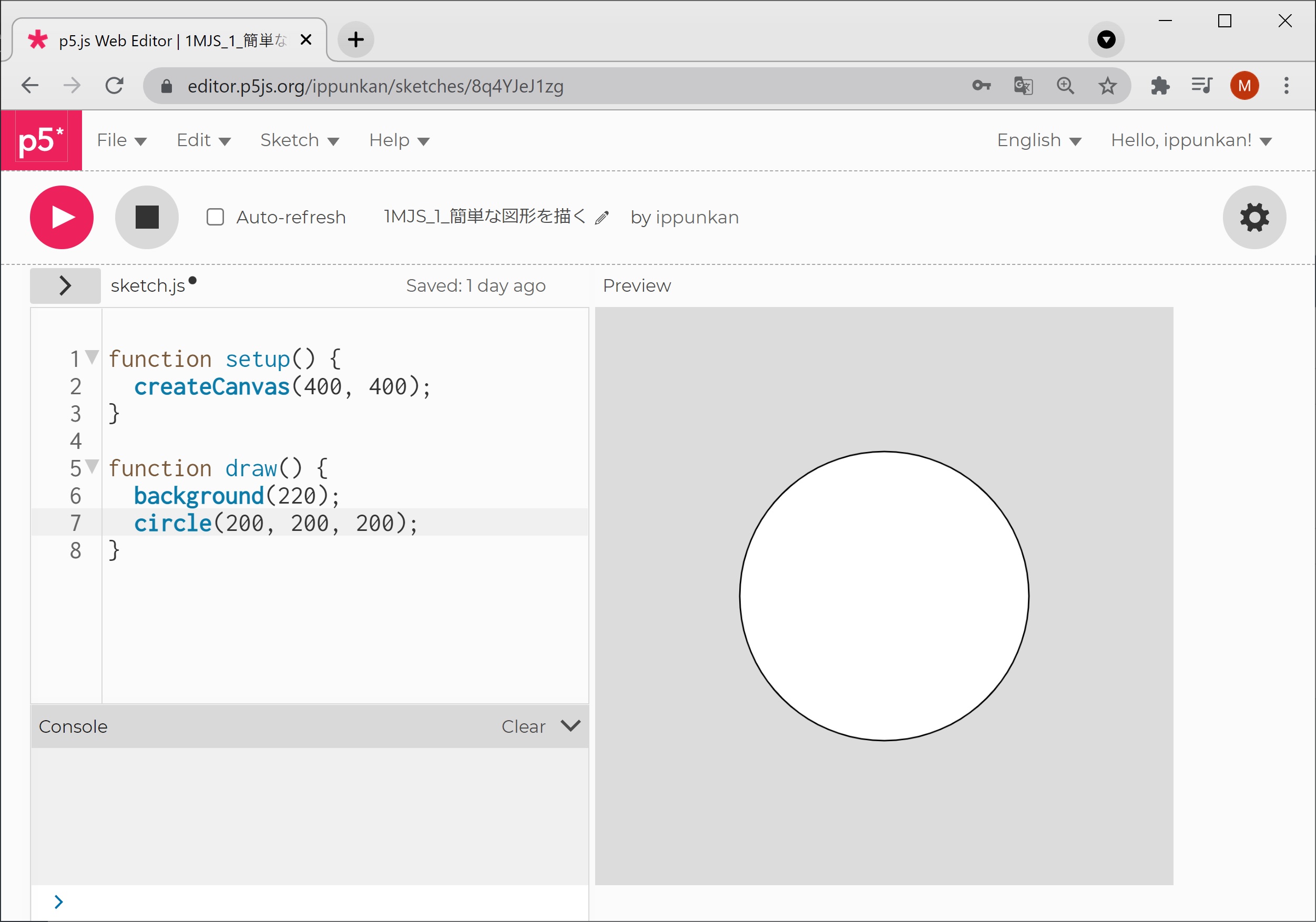Open the ippunkan author link
The image size is (1316, 922).
697,218
